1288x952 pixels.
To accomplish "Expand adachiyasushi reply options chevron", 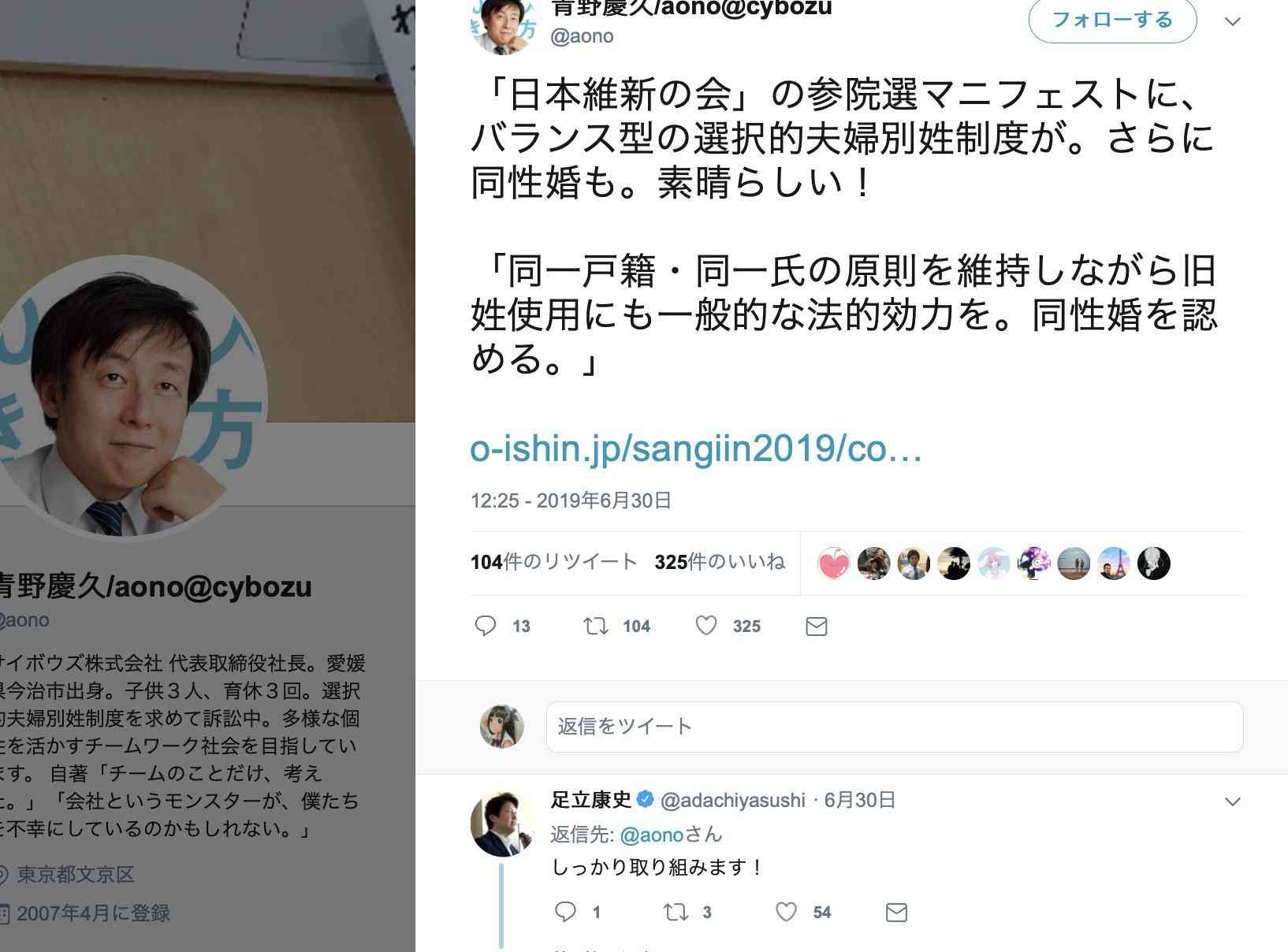I will [1233, 801].
